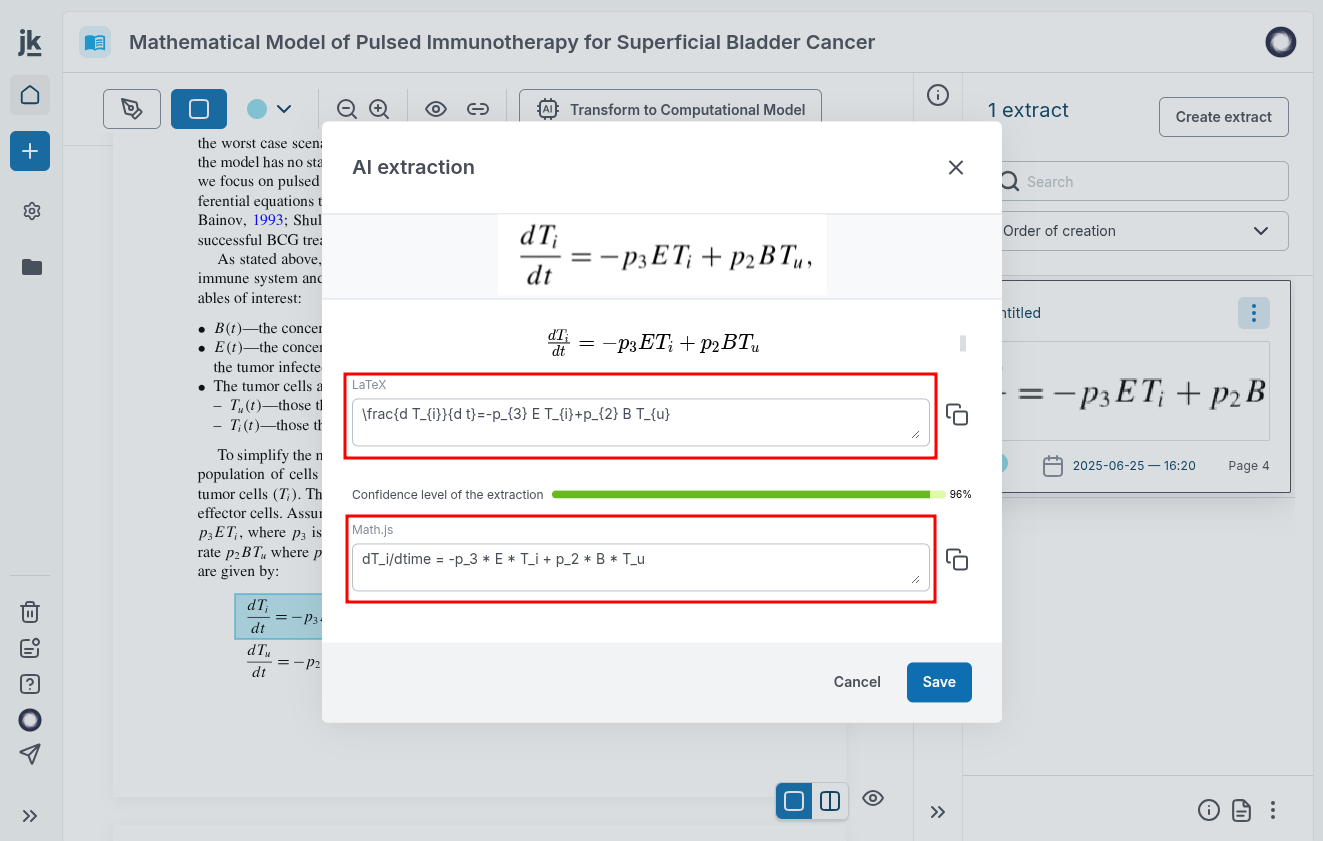Expand the left sidebar with double chevron

30,816
